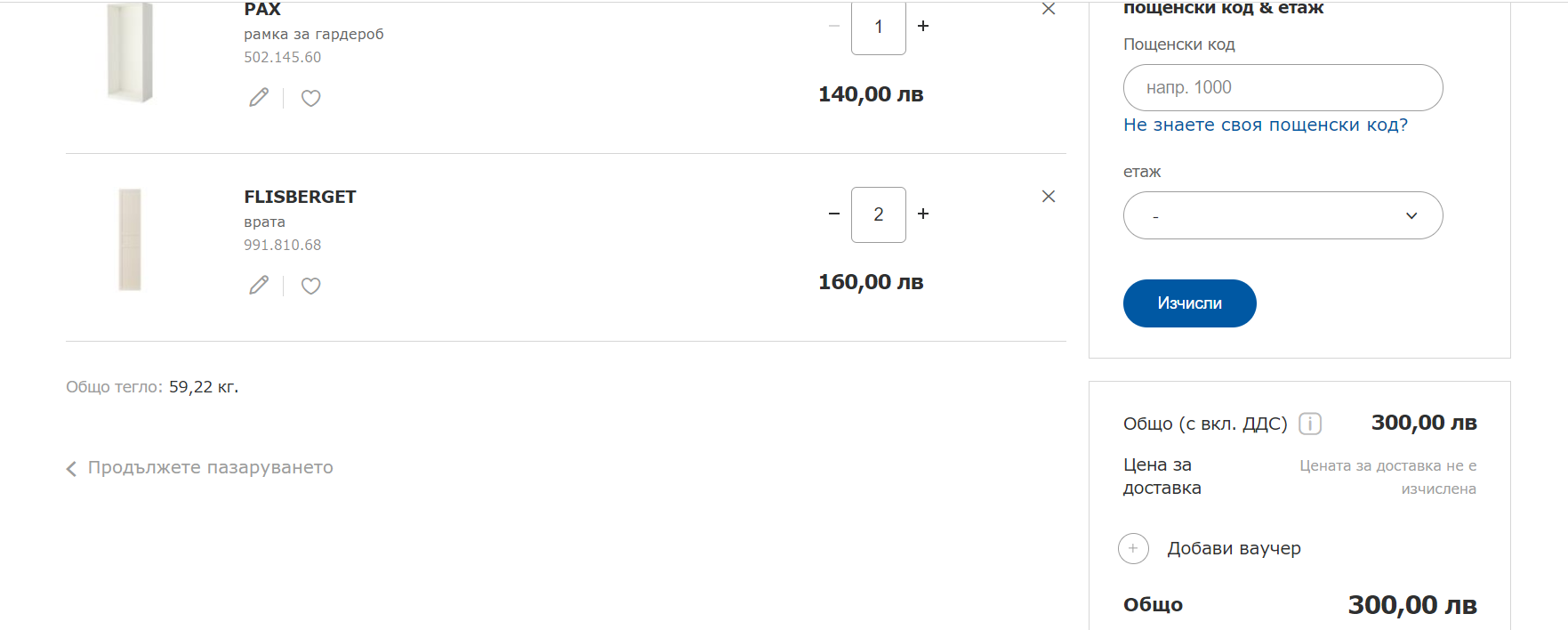The image size is (1568, 630).
Task: Remove FLISBERGET from the cart
Action: coord(1049,197)
